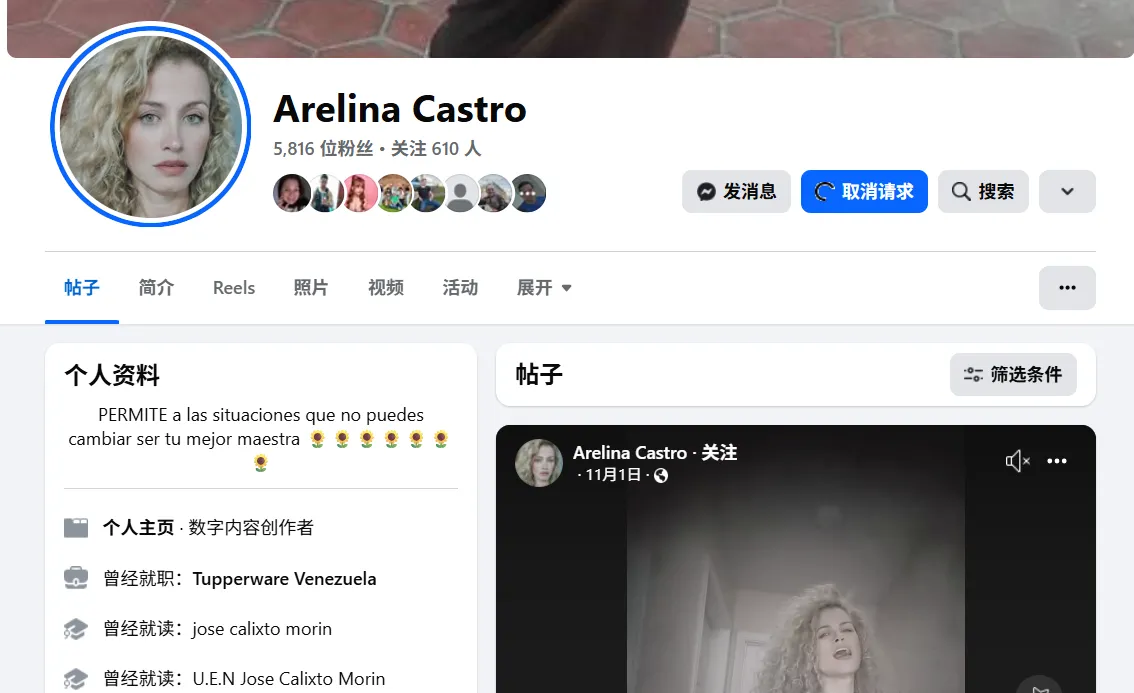This screenshot has width=1134, height=693.
Task: Switch to the 照片 tab
Action: 311,287
